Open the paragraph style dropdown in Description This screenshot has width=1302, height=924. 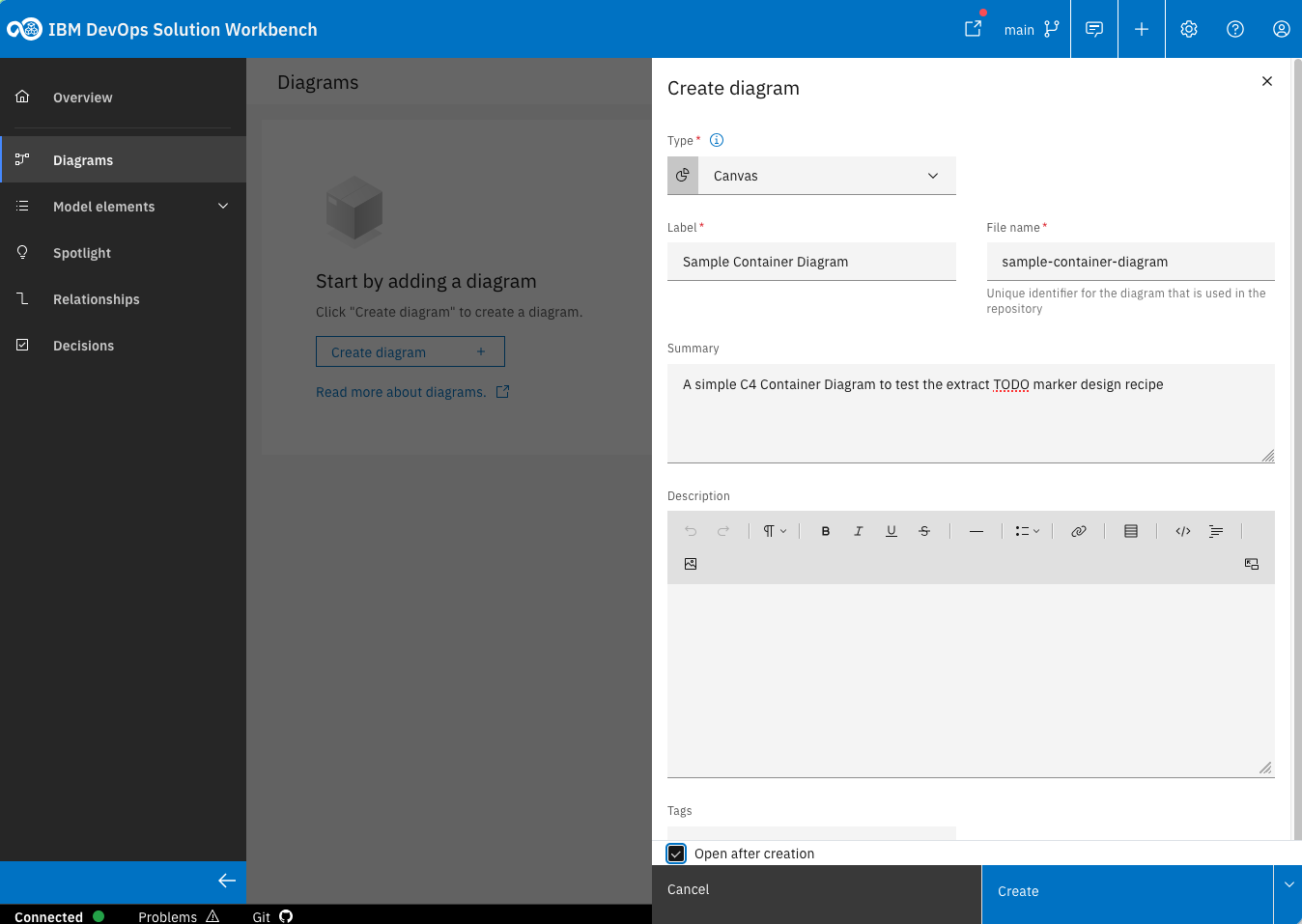coord(775,531)
